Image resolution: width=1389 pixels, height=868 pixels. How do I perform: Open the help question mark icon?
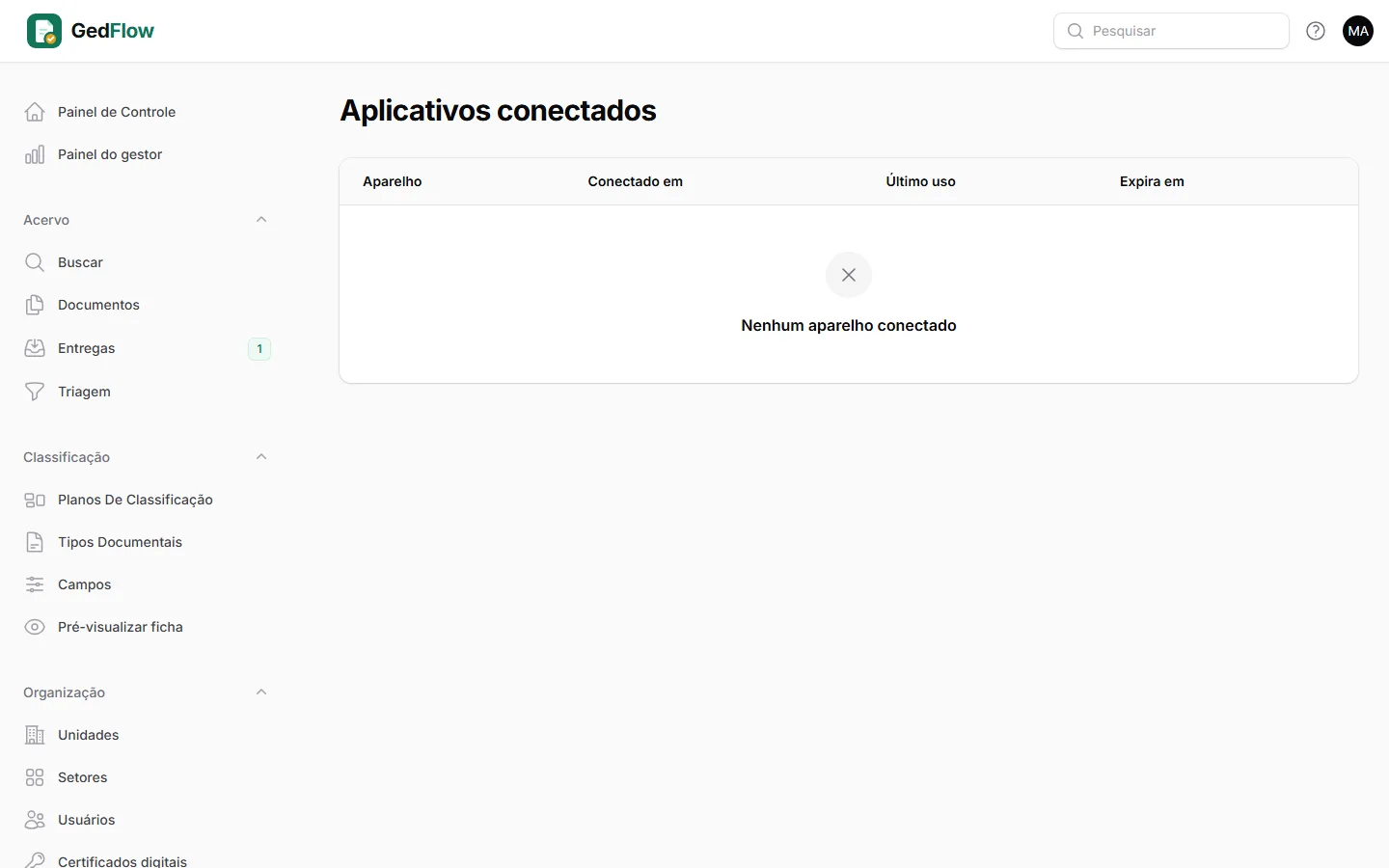[1316, 31]
